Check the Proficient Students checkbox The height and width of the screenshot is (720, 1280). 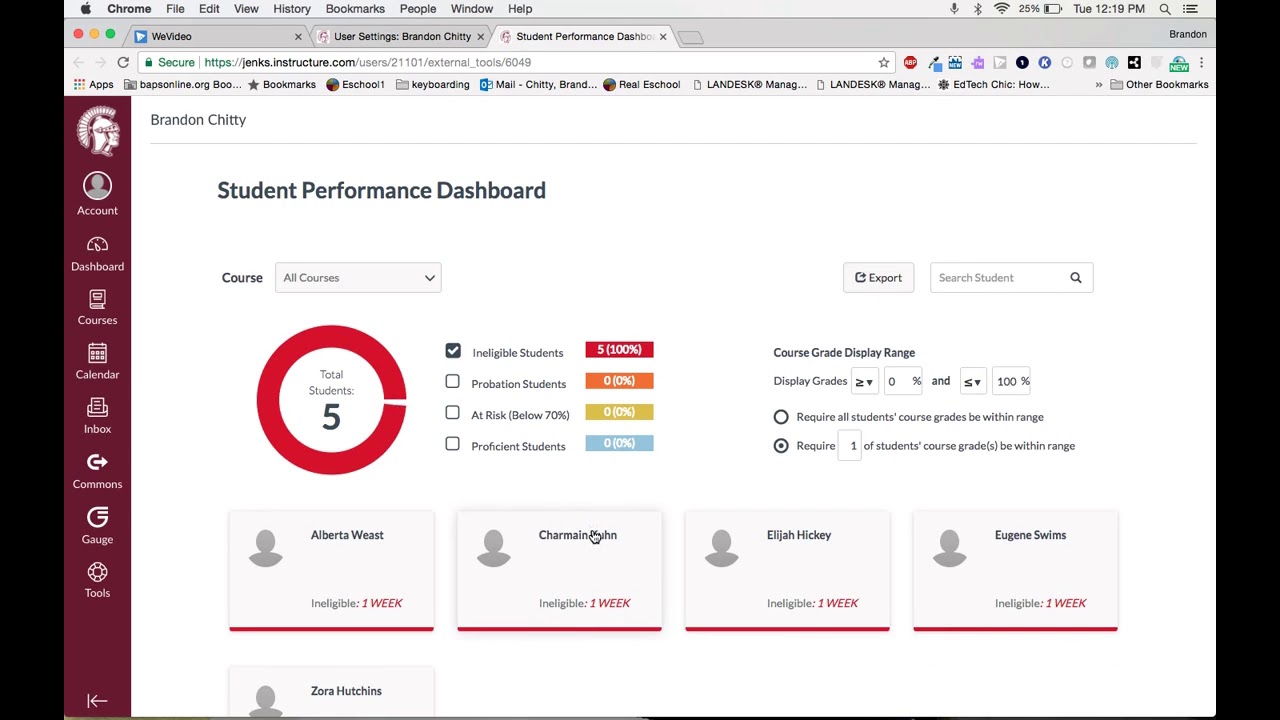point(453,444)
